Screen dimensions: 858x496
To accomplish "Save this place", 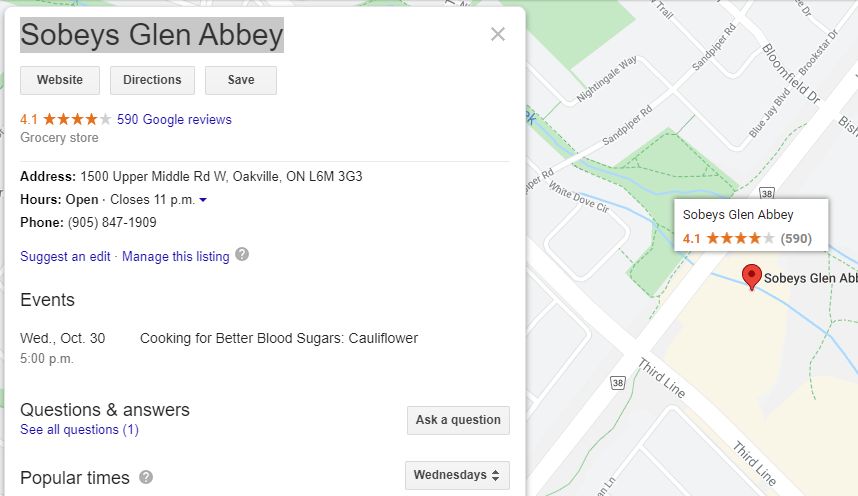I will pos(241,80).
